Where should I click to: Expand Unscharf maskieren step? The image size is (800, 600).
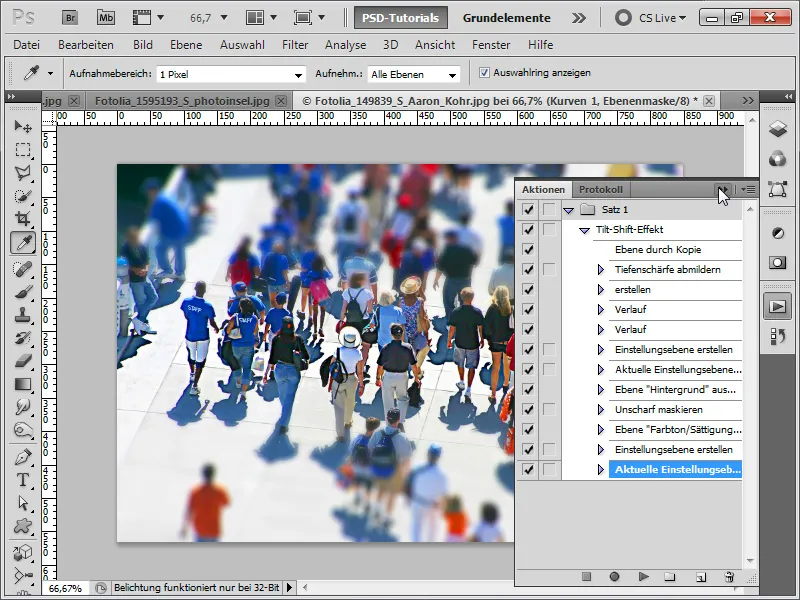pyautogui.click(x=601, y=409)
